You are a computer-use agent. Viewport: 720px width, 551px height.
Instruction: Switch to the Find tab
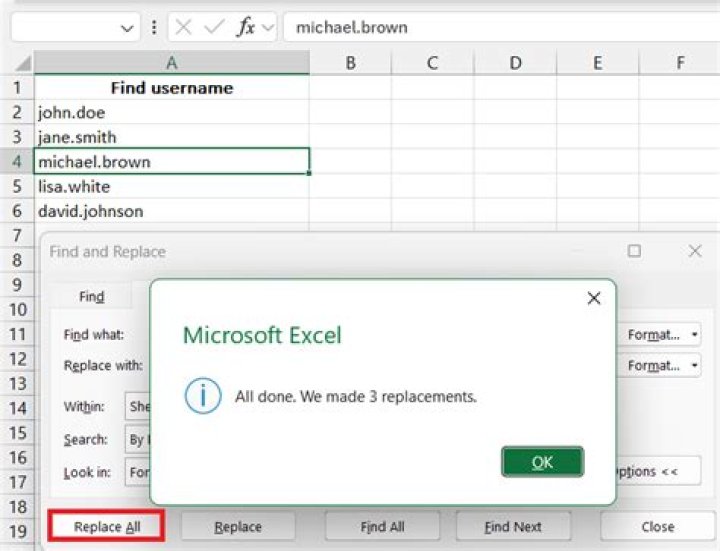click(92, 297)
